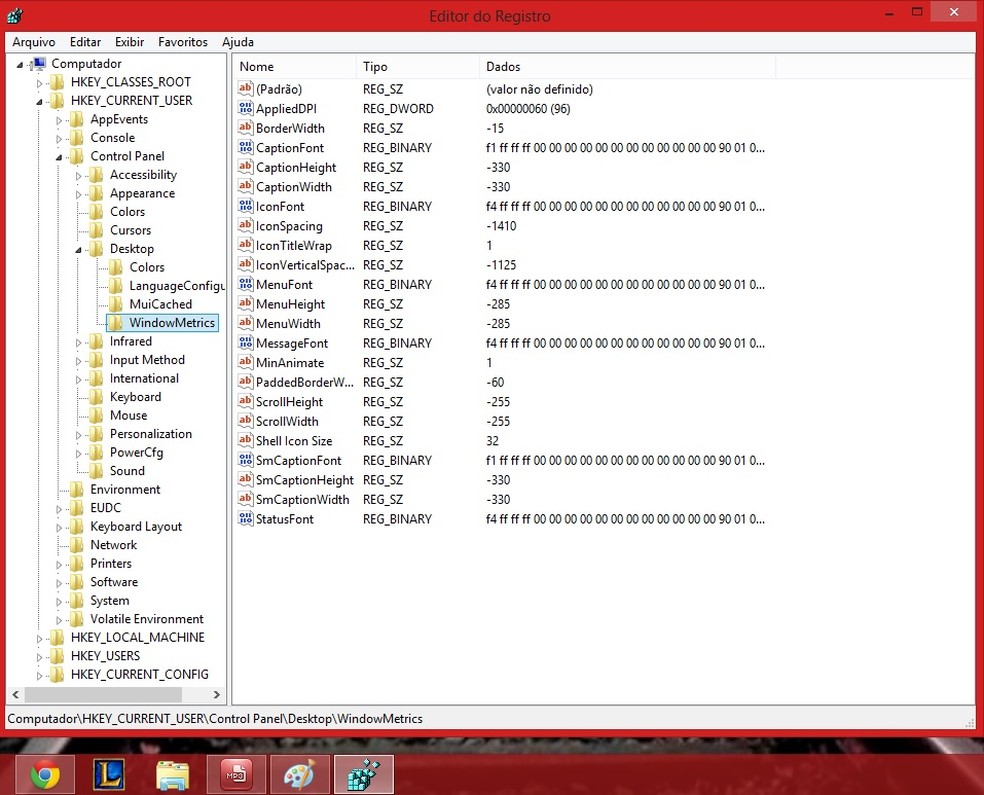Expand the Accessibility key node
This screenshot has width=984, height=795.
click(x=80, y=175)
